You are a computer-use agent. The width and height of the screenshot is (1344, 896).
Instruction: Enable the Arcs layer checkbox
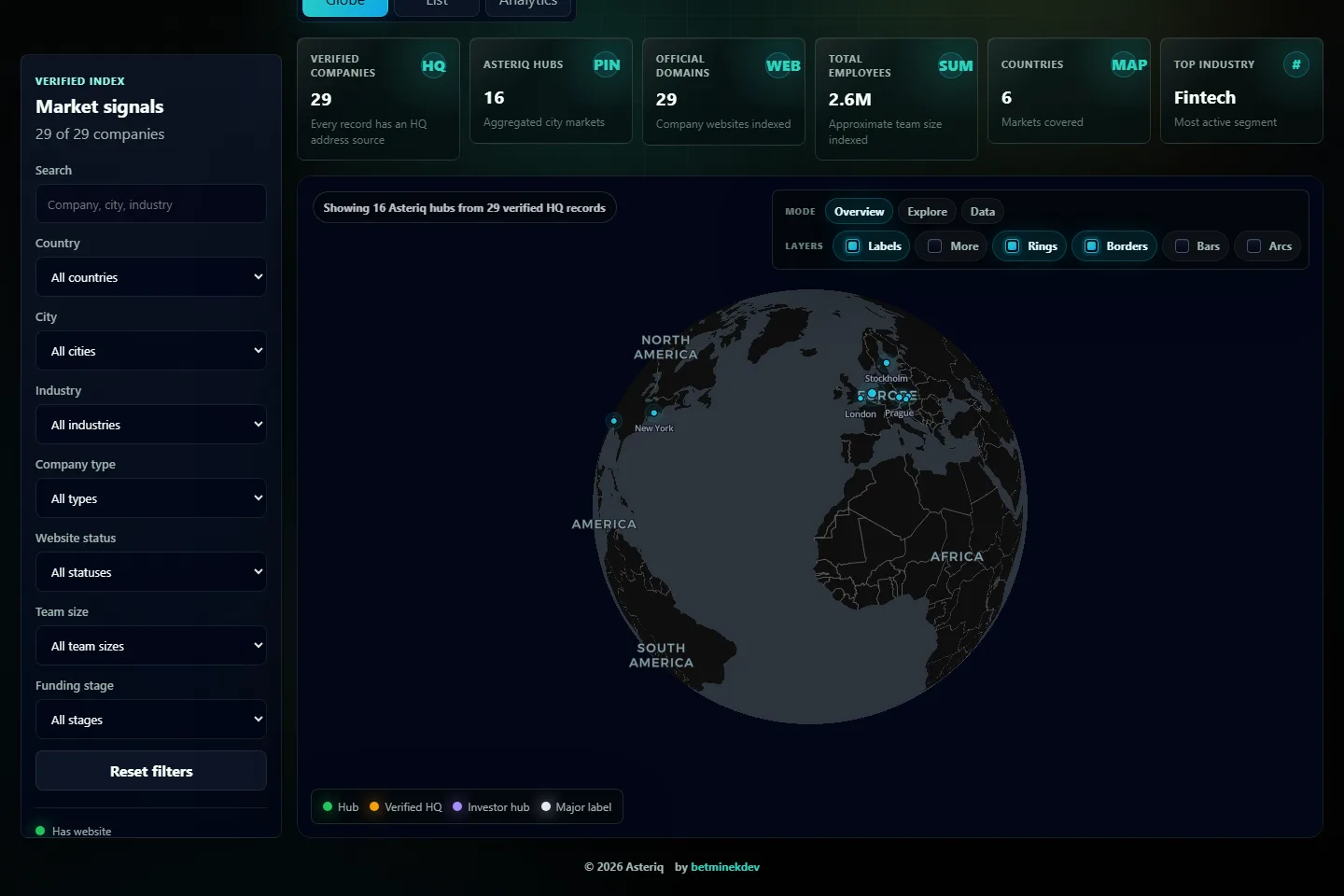tap(1253, 246)
